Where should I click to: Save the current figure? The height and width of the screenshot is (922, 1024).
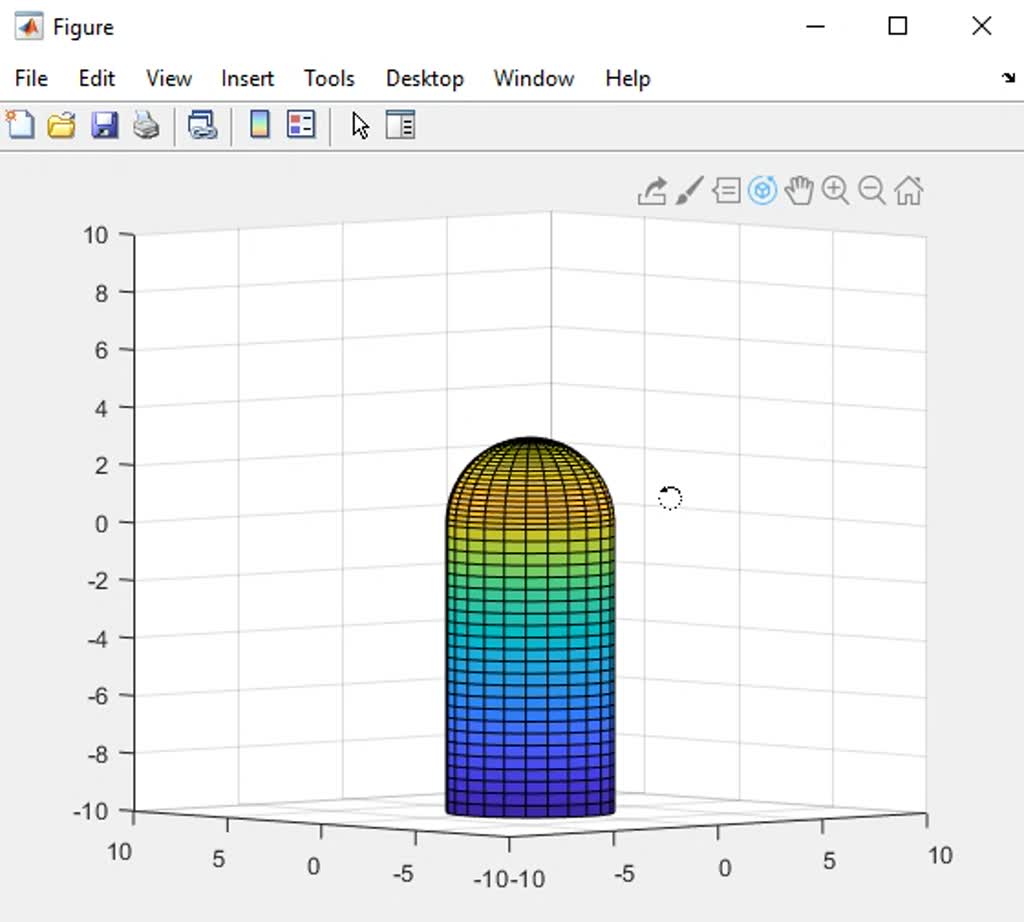pos(103,125)
